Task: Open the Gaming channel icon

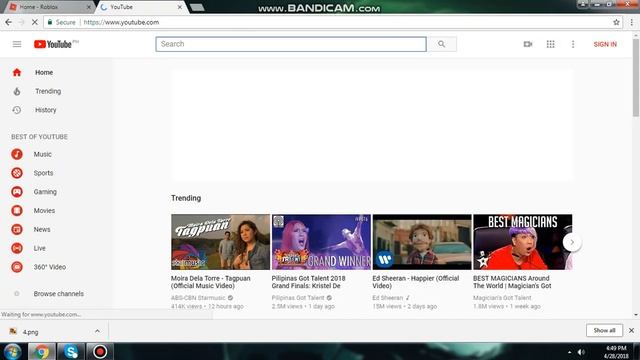Action: 17,192
